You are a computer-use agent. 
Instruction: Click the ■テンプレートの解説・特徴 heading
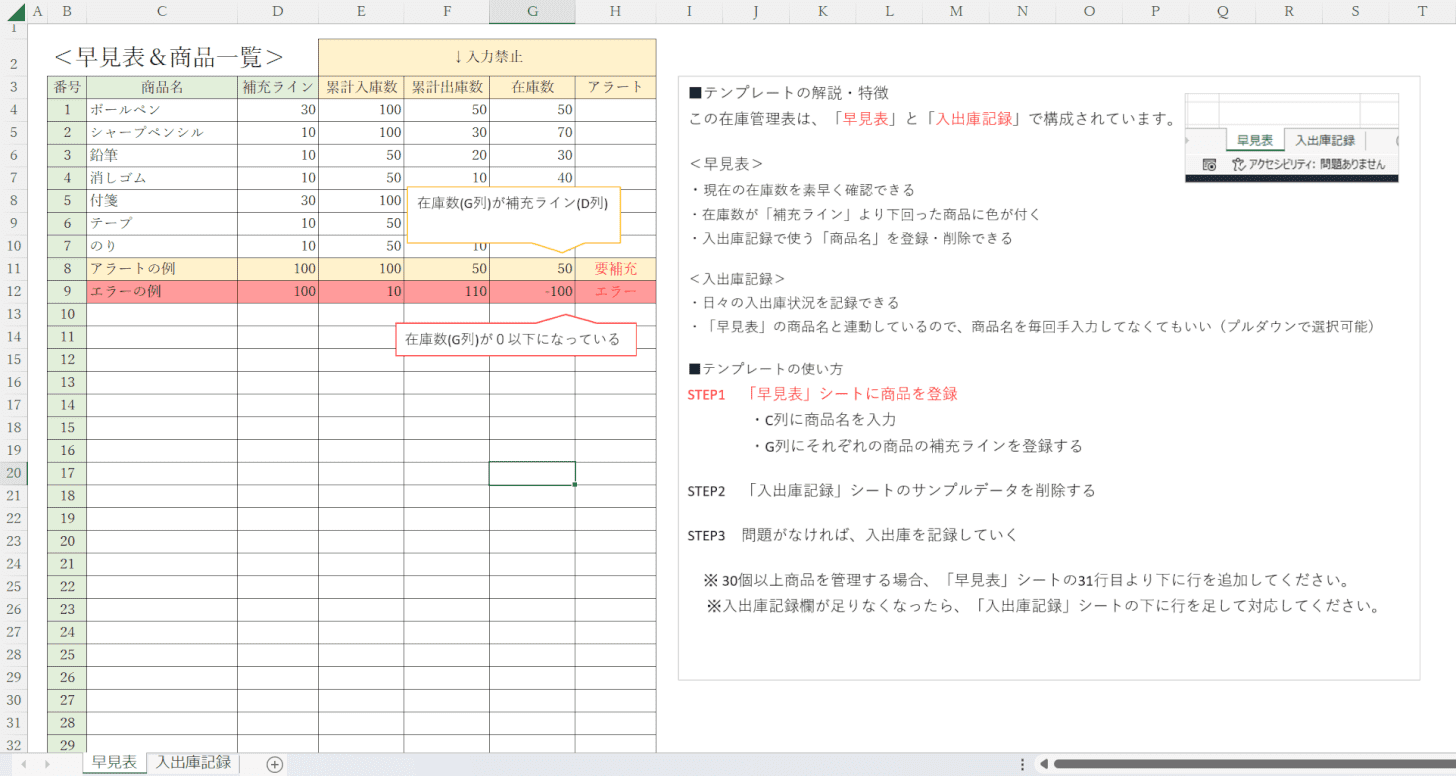[788, 93]
